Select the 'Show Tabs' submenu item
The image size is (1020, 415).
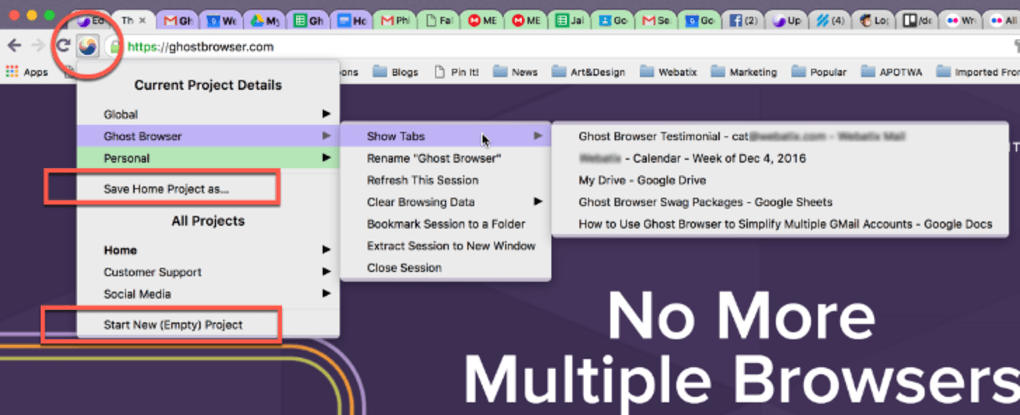tap(446, 136)
